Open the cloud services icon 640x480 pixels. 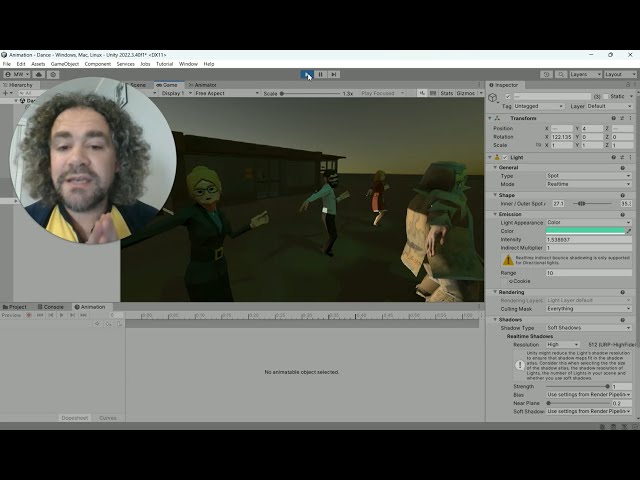point(39,74)
